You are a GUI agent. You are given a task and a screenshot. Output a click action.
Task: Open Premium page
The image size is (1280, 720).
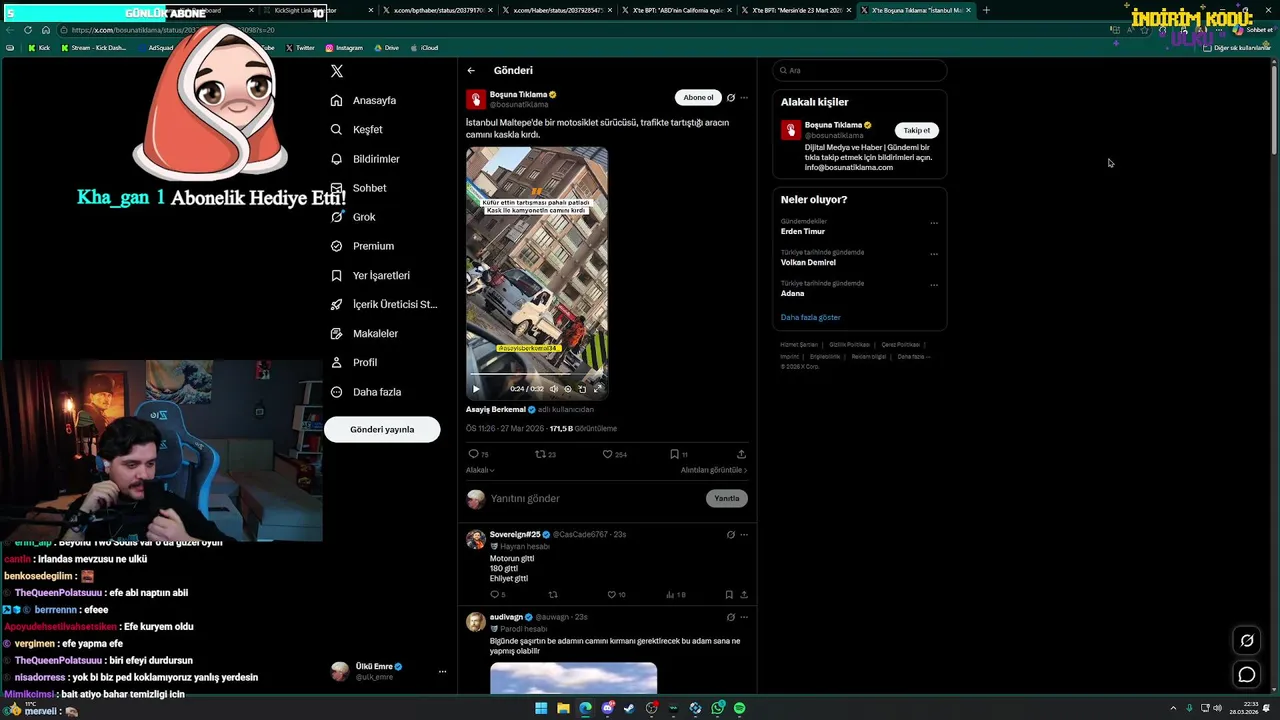pyautogui.click(x=362, y=246)
